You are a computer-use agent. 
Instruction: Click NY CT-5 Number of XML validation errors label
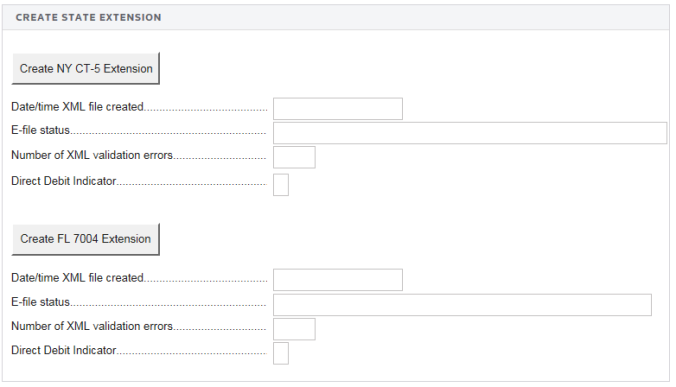[92, 155]
